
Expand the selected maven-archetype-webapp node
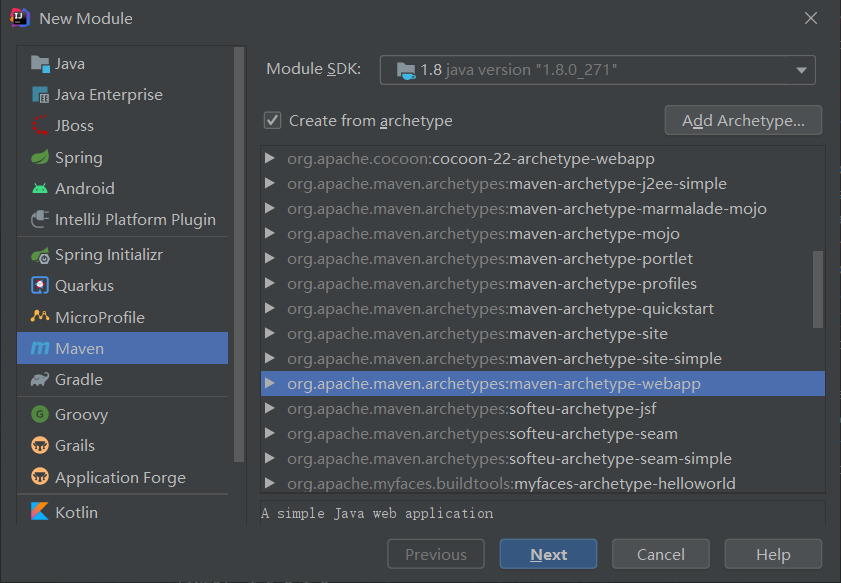point(270,383)
